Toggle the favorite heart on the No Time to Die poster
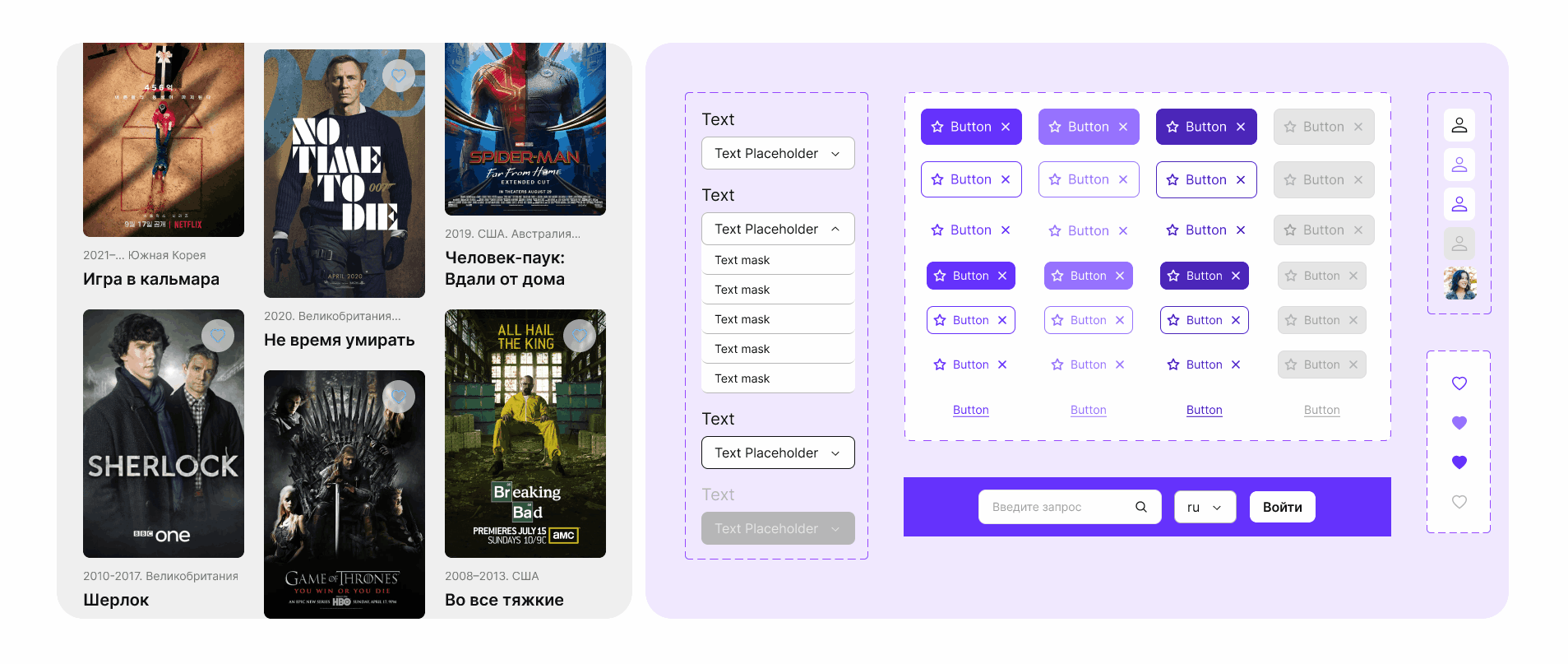This screenshot has width=1568, height=664. click(399, 76)
